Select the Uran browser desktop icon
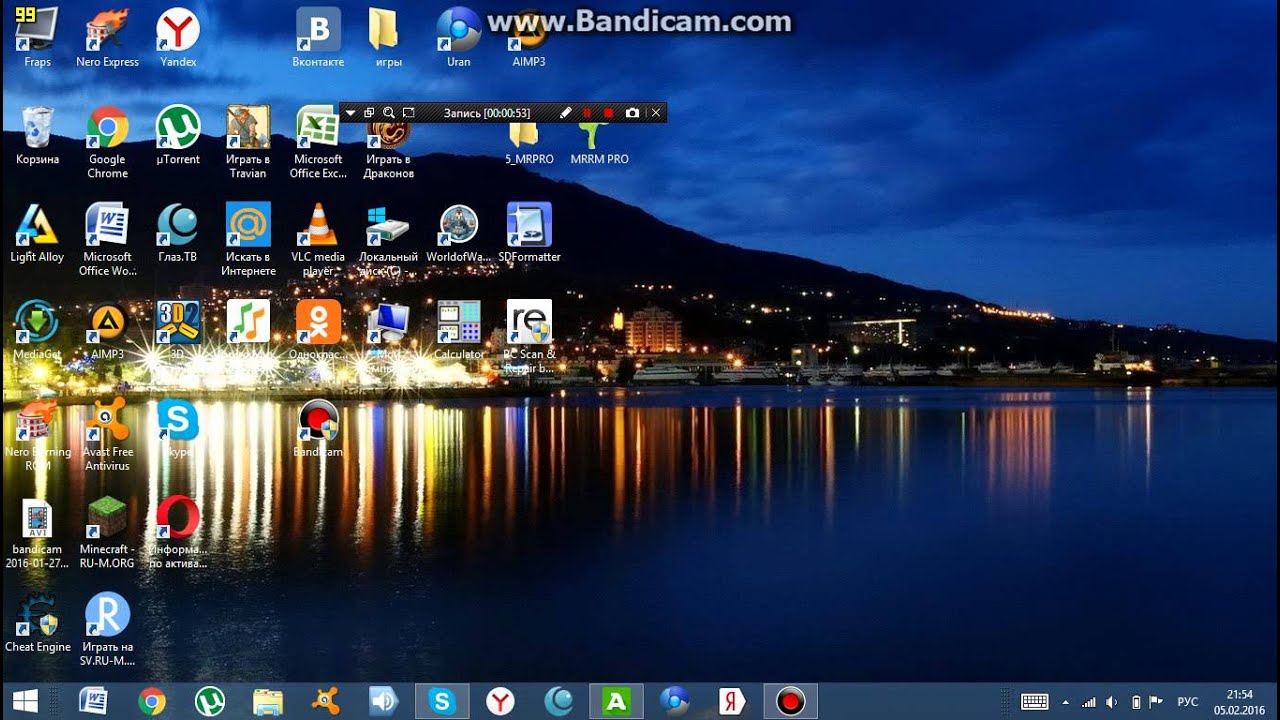This screenshot has width=1280, height=720. [x=458, y=38]
